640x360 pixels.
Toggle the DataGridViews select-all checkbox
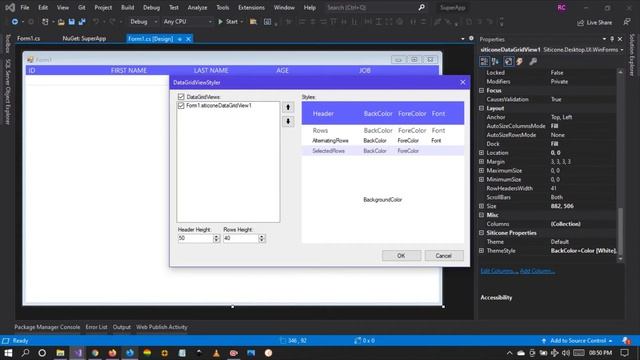pos(181,97)
